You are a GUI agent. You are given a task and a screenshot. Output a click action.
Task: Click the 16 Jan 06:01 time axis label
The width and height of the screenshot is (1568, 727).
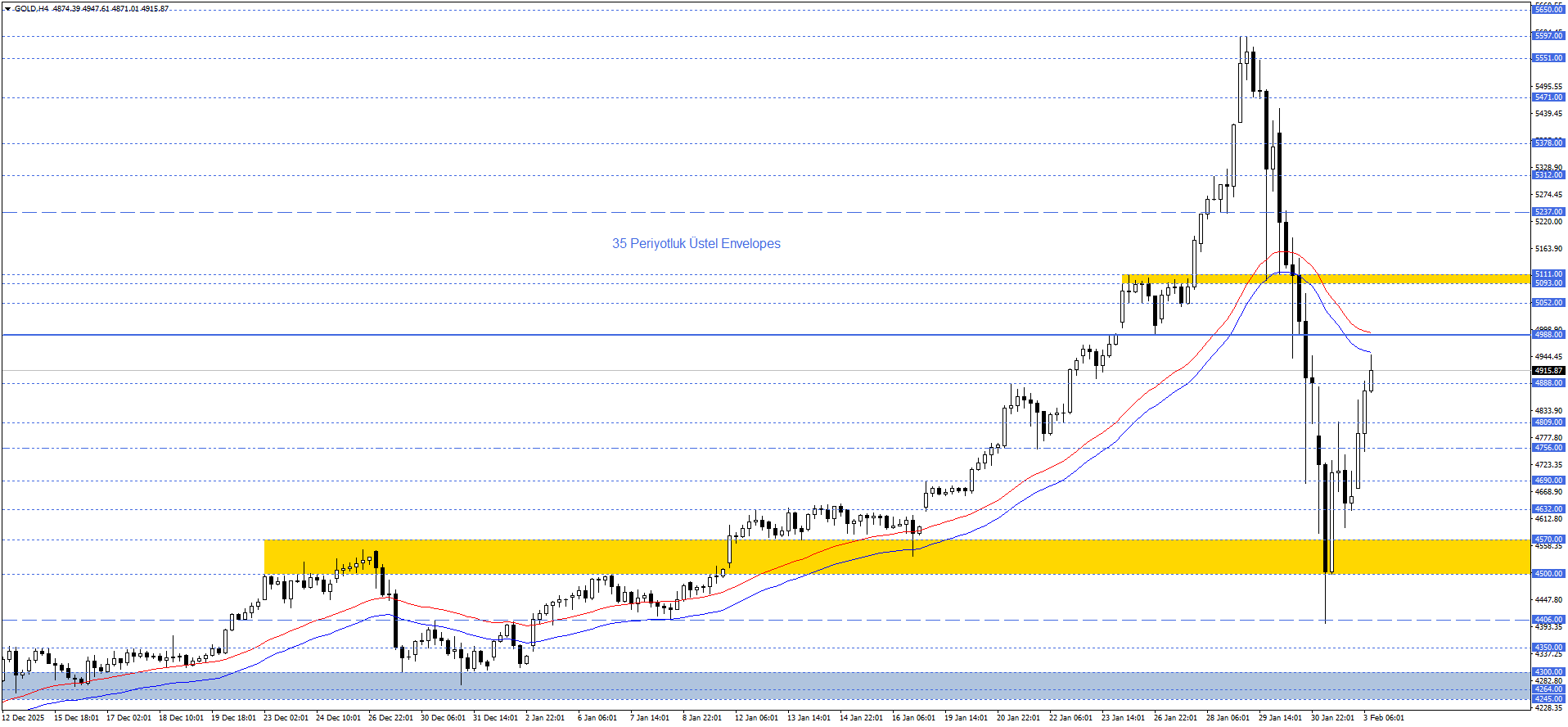tap(913, 718)
